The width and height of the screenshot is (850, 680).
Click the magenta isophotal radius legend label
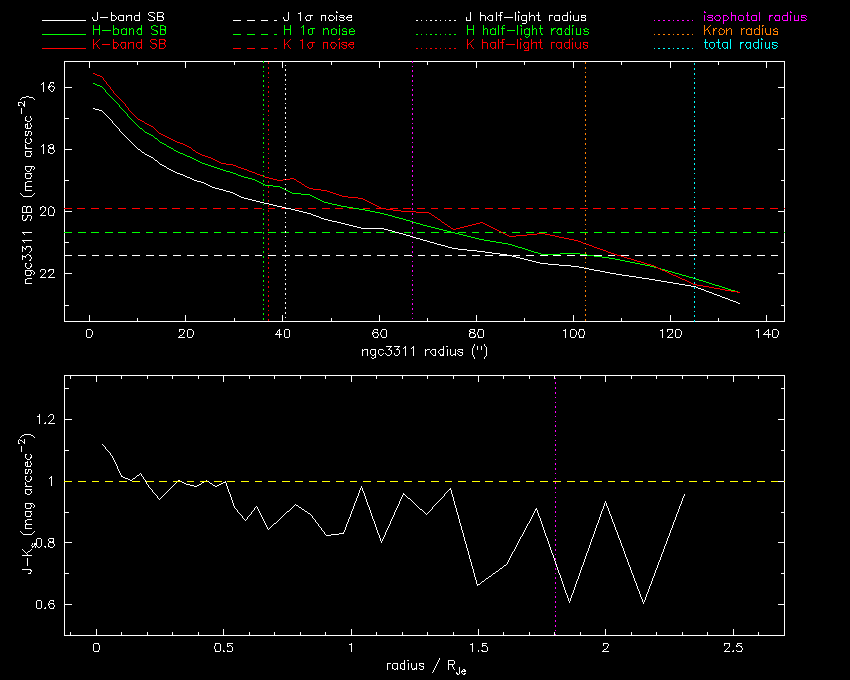754,18
